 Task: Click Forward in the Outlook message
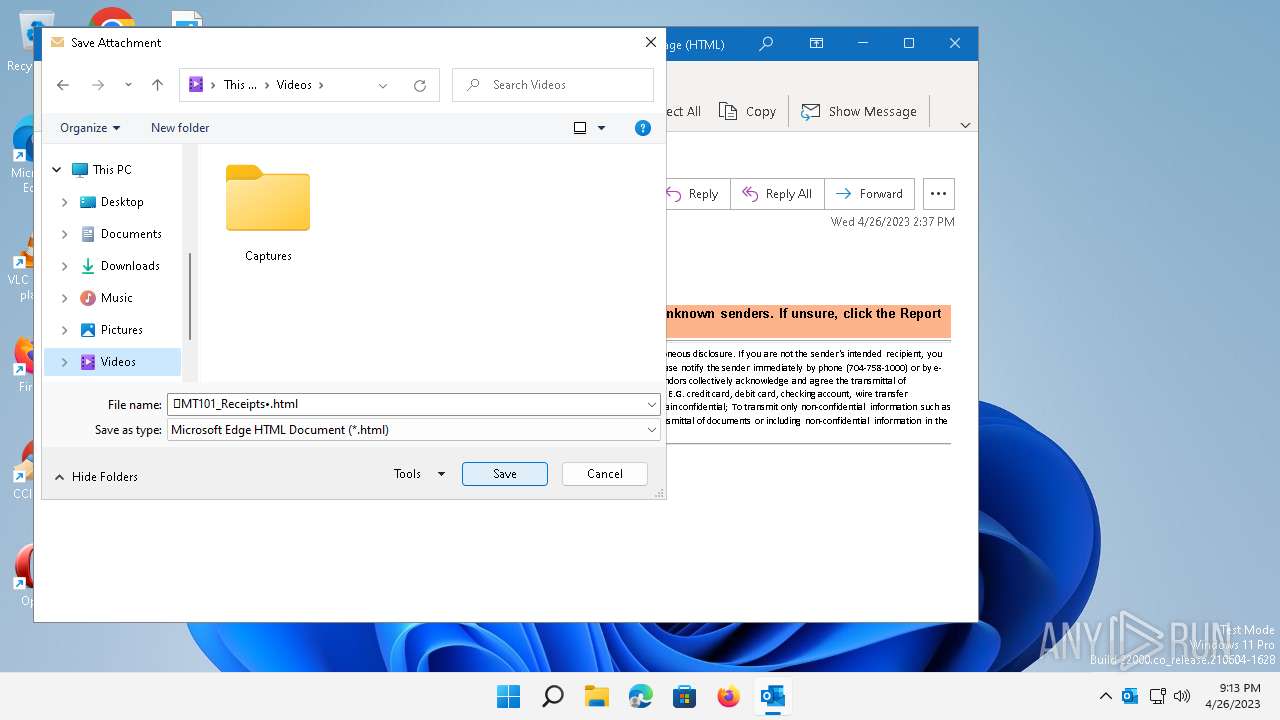[x=869, y=194]
